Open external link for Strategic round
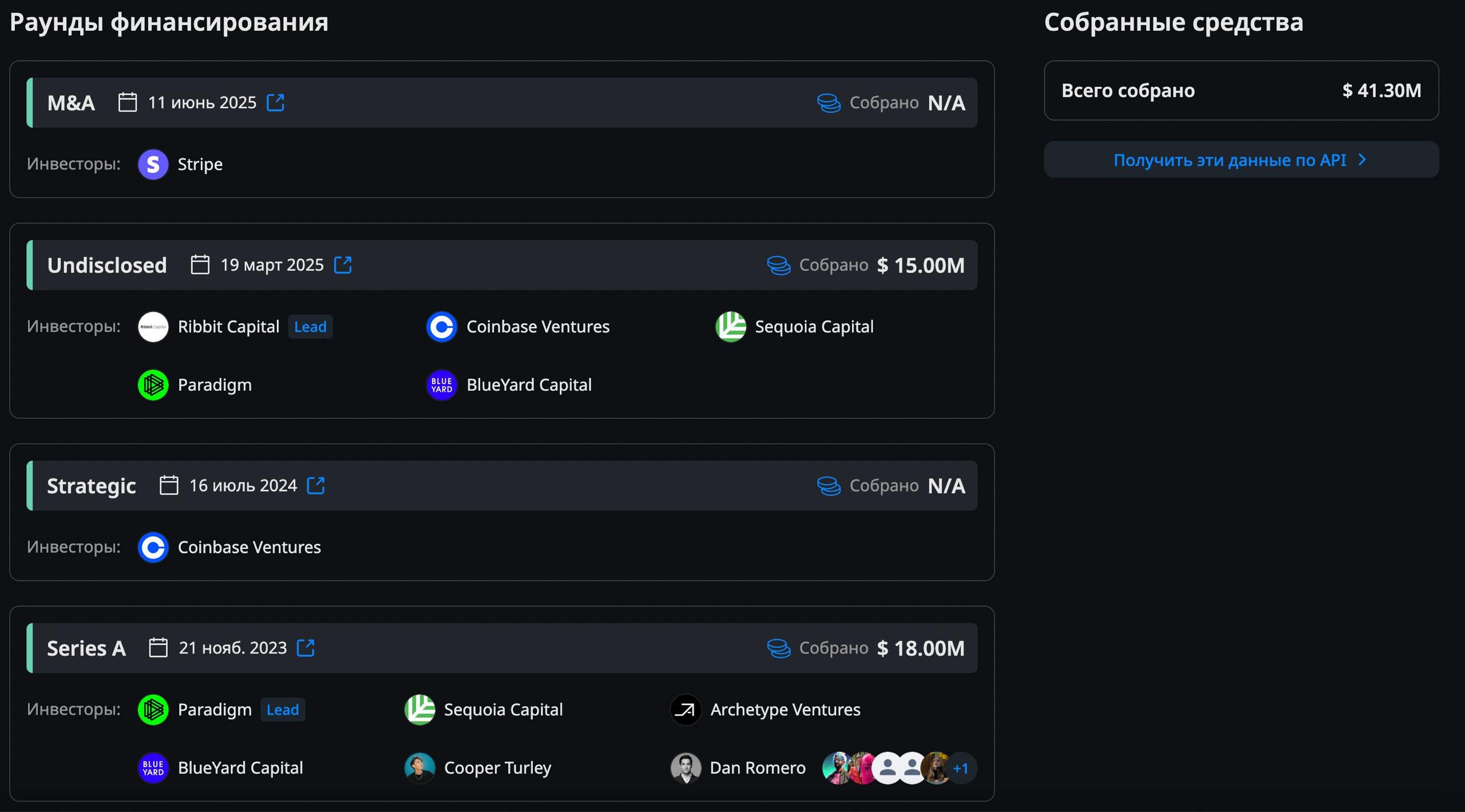Screen dimensions: 1465x812 click(316, 485)
